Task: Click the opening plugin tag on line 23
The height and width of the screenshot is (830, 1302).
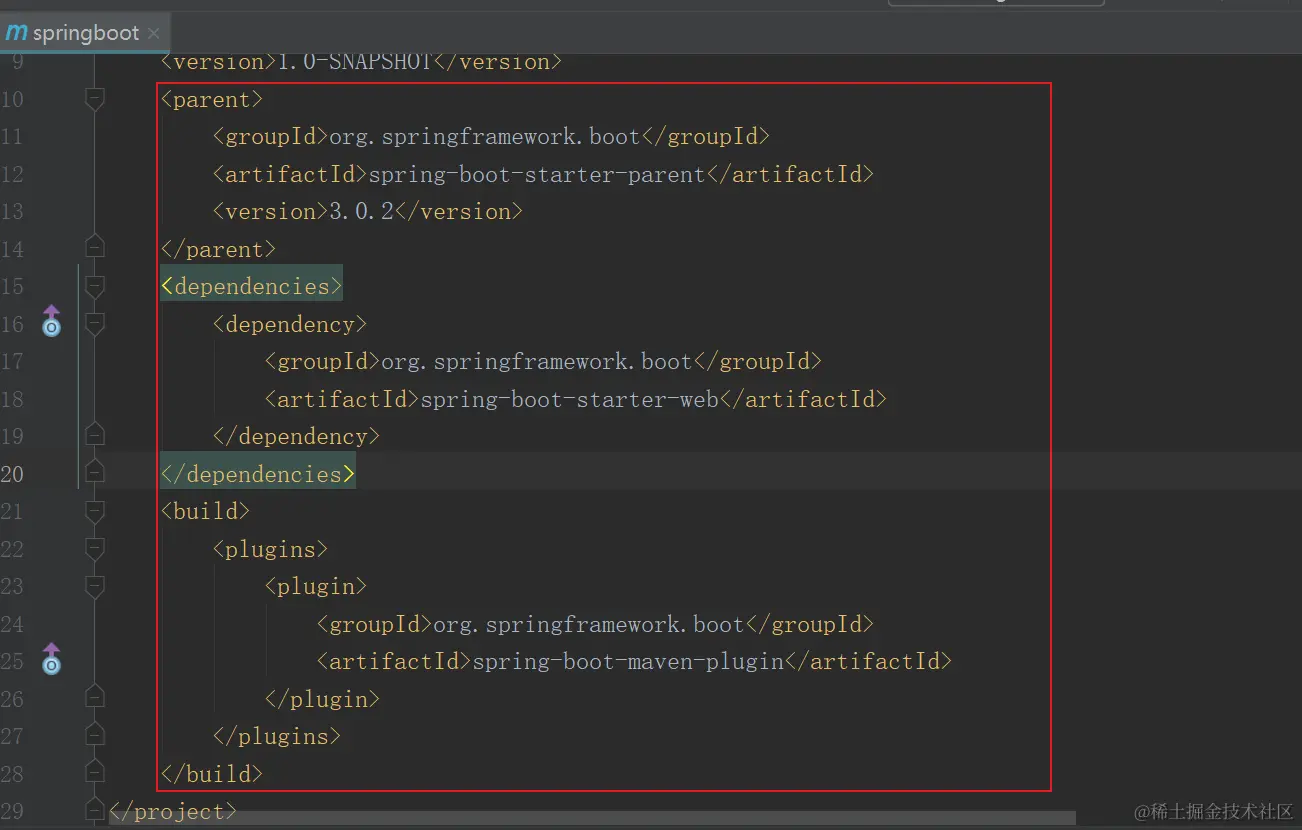Action: tap(316, 586)
